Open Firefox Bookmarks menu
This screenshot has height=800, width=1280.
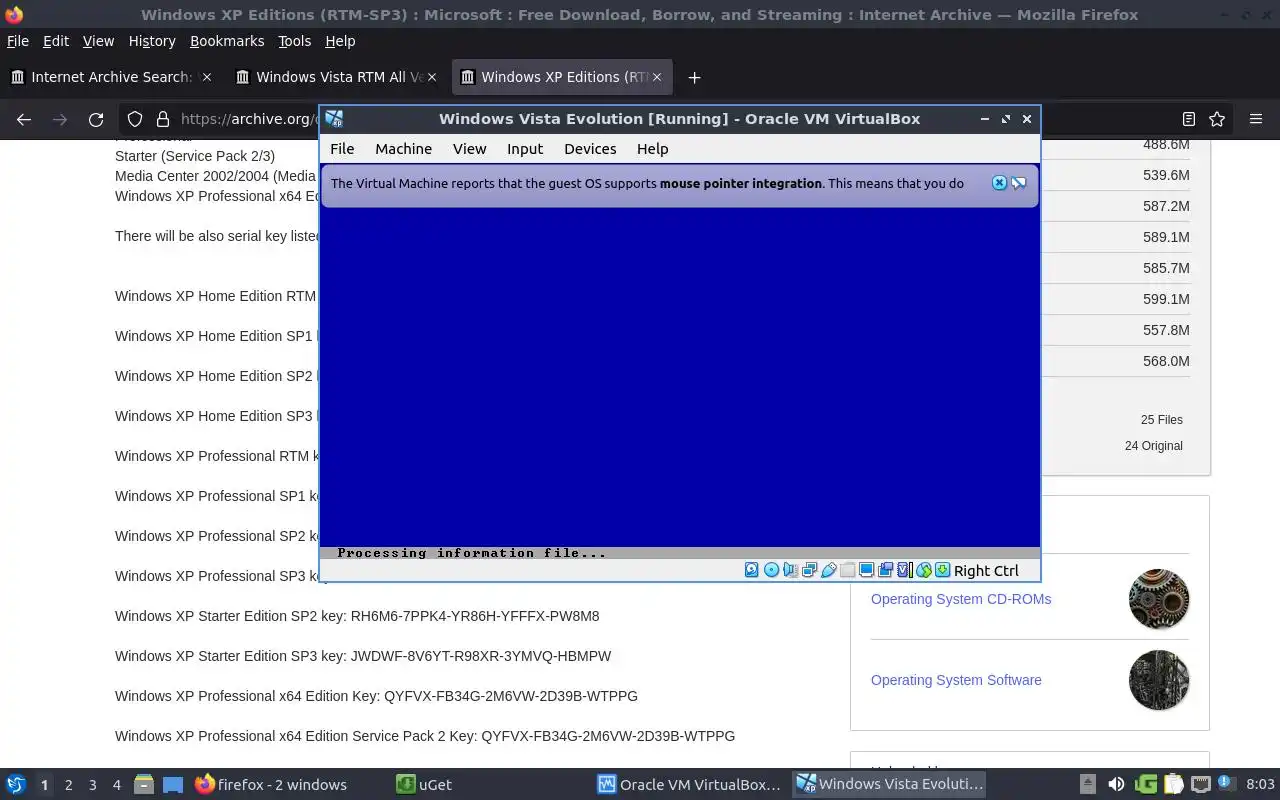pyautogui.click(x=227, y=41)
